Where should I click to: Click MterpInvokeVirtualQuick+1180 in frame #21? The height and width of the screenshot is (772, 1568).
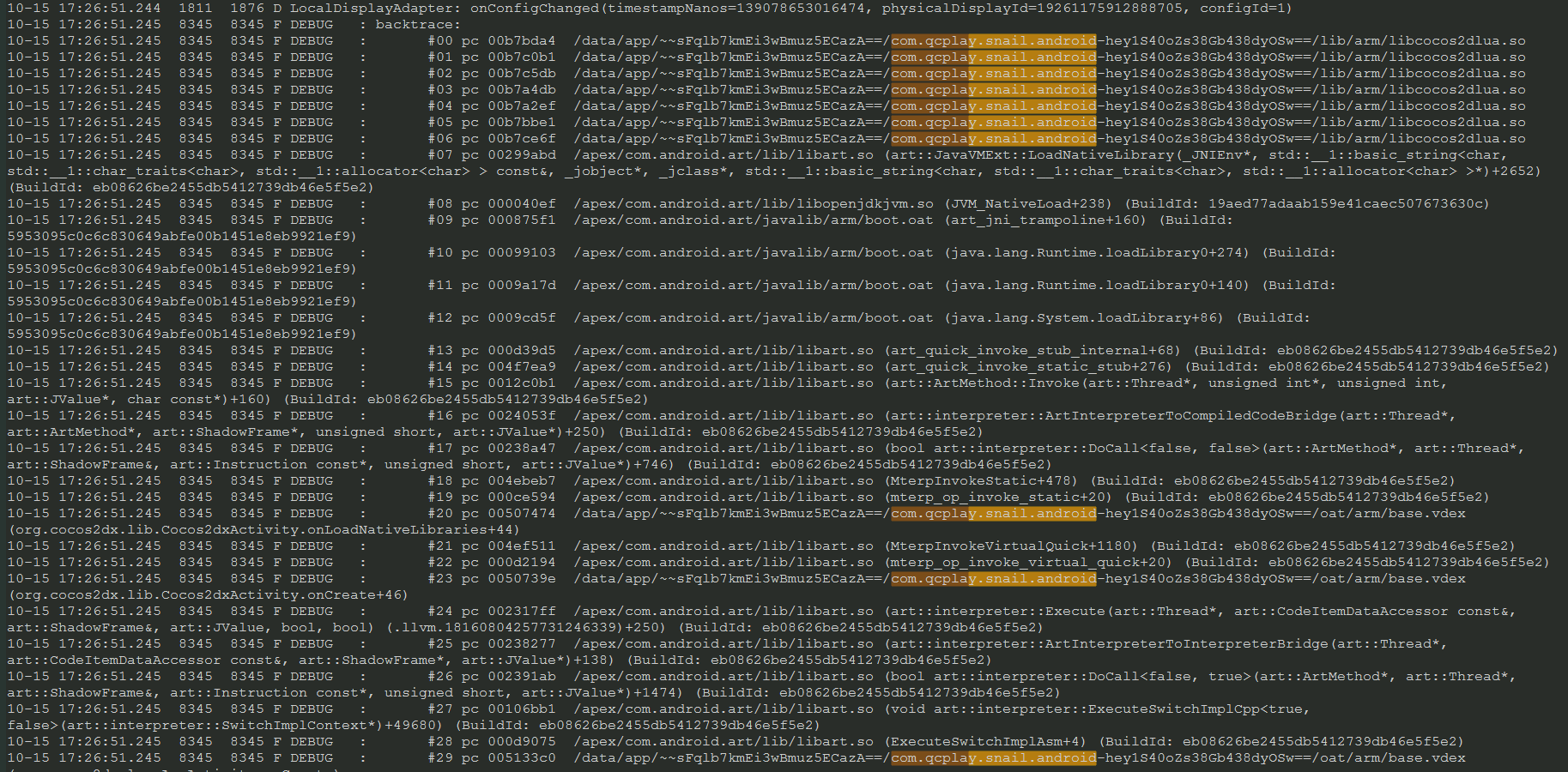pyautogui.click(x=1011, y=546)
